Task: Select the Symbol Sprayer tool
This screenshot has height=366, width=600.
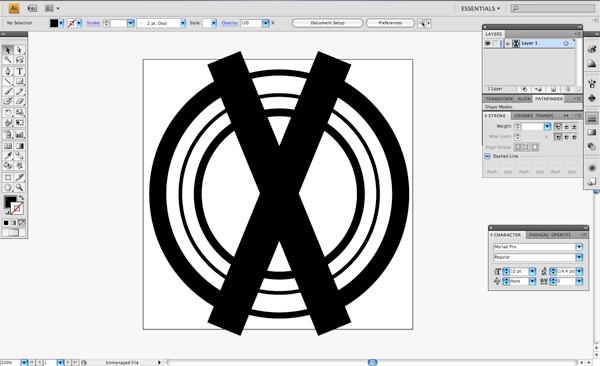Action: coord(8,134)
